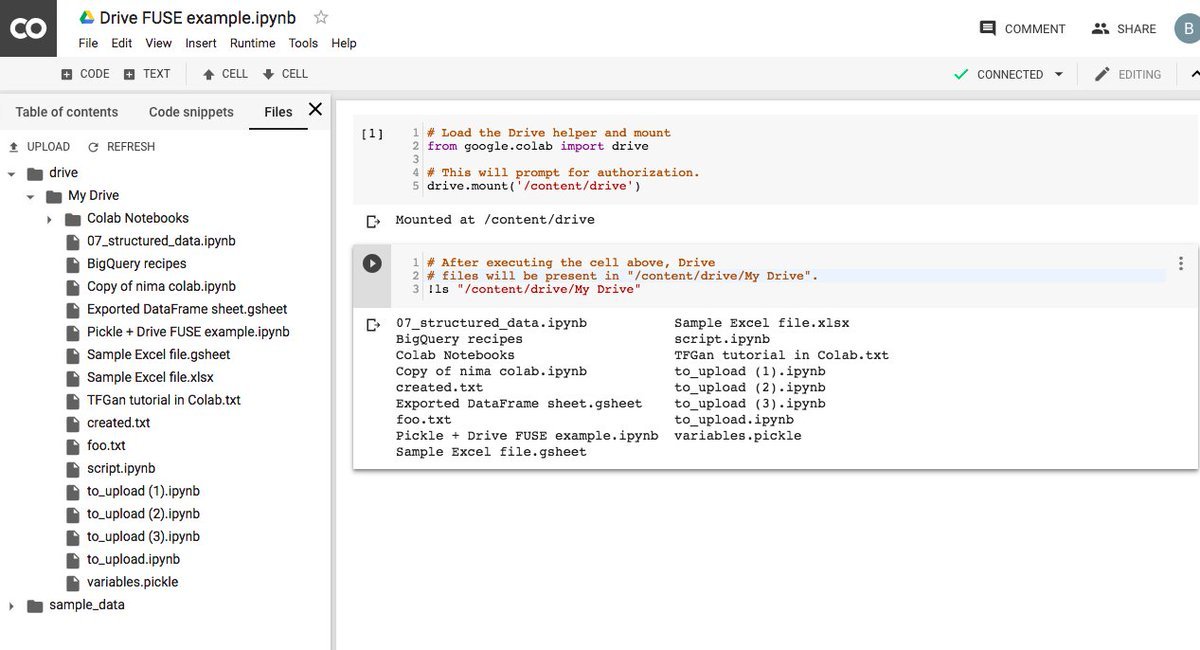Viewport: 1200px width, 650px height.
Task: Open the COMMENT button
Action: click(1023, 29)
